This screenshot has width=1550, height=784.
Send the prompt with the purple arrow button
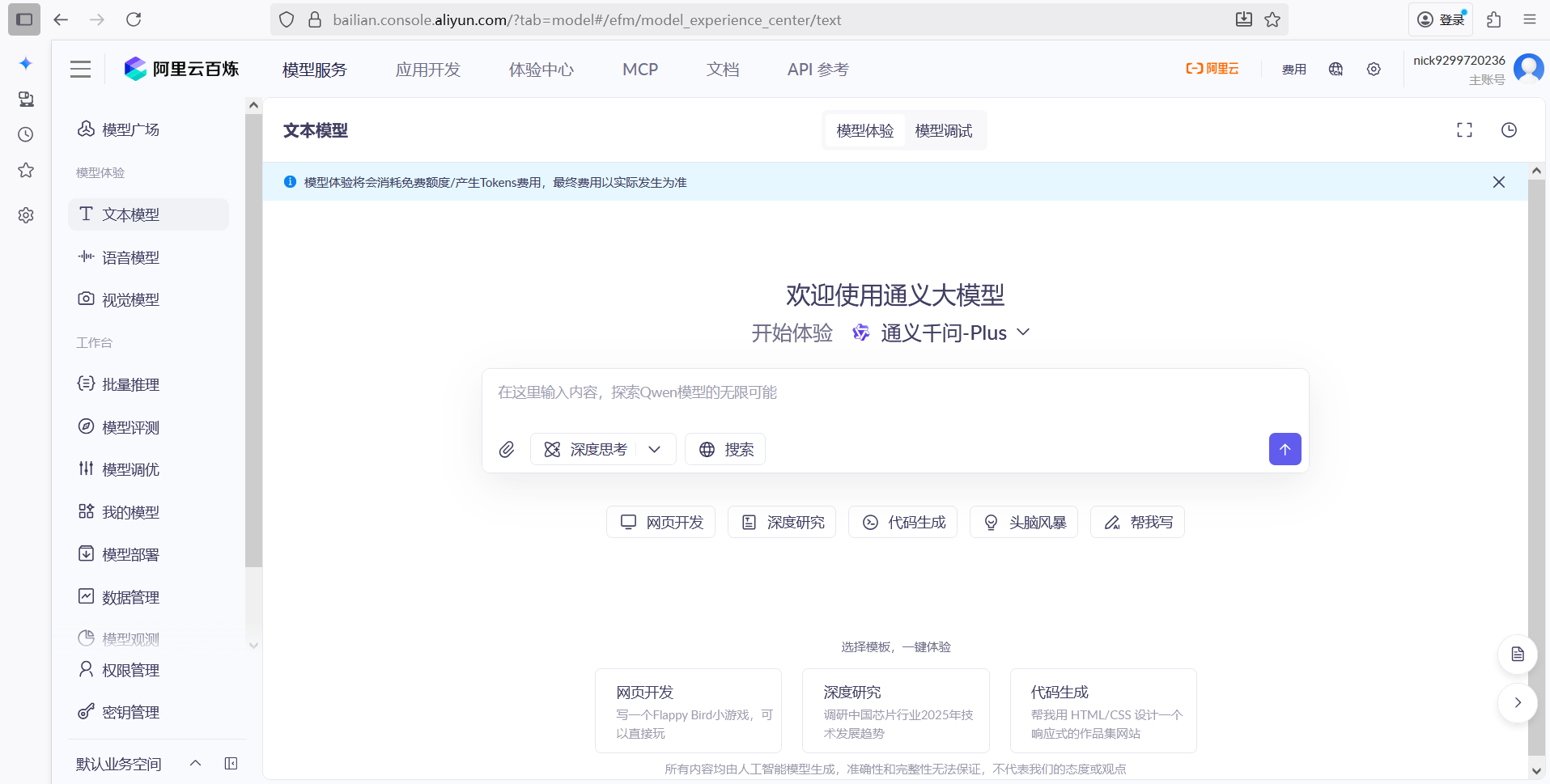pyautogui.click(x=1285, y=449)
